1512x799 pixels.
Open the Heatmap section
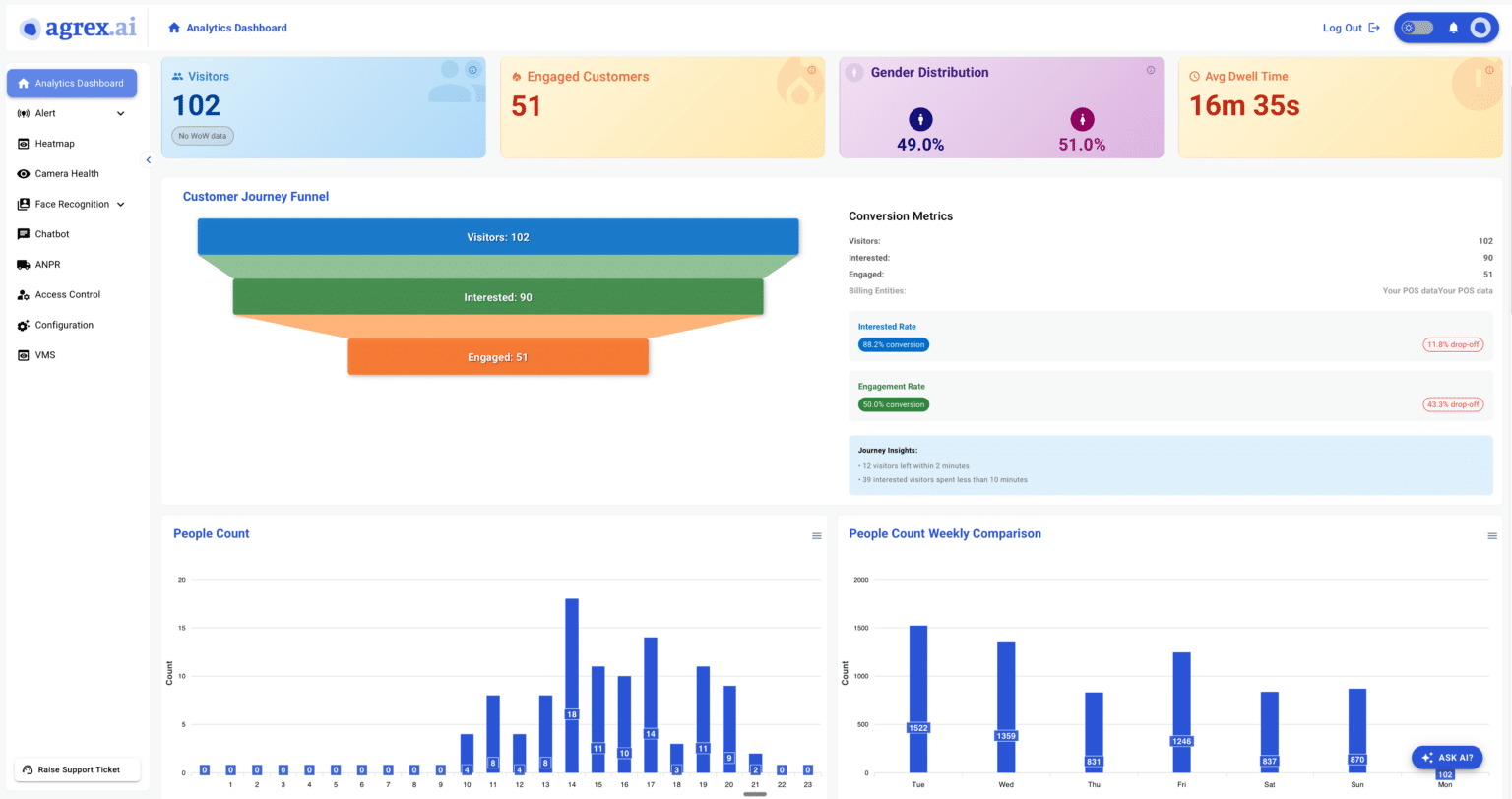(54, 143)
